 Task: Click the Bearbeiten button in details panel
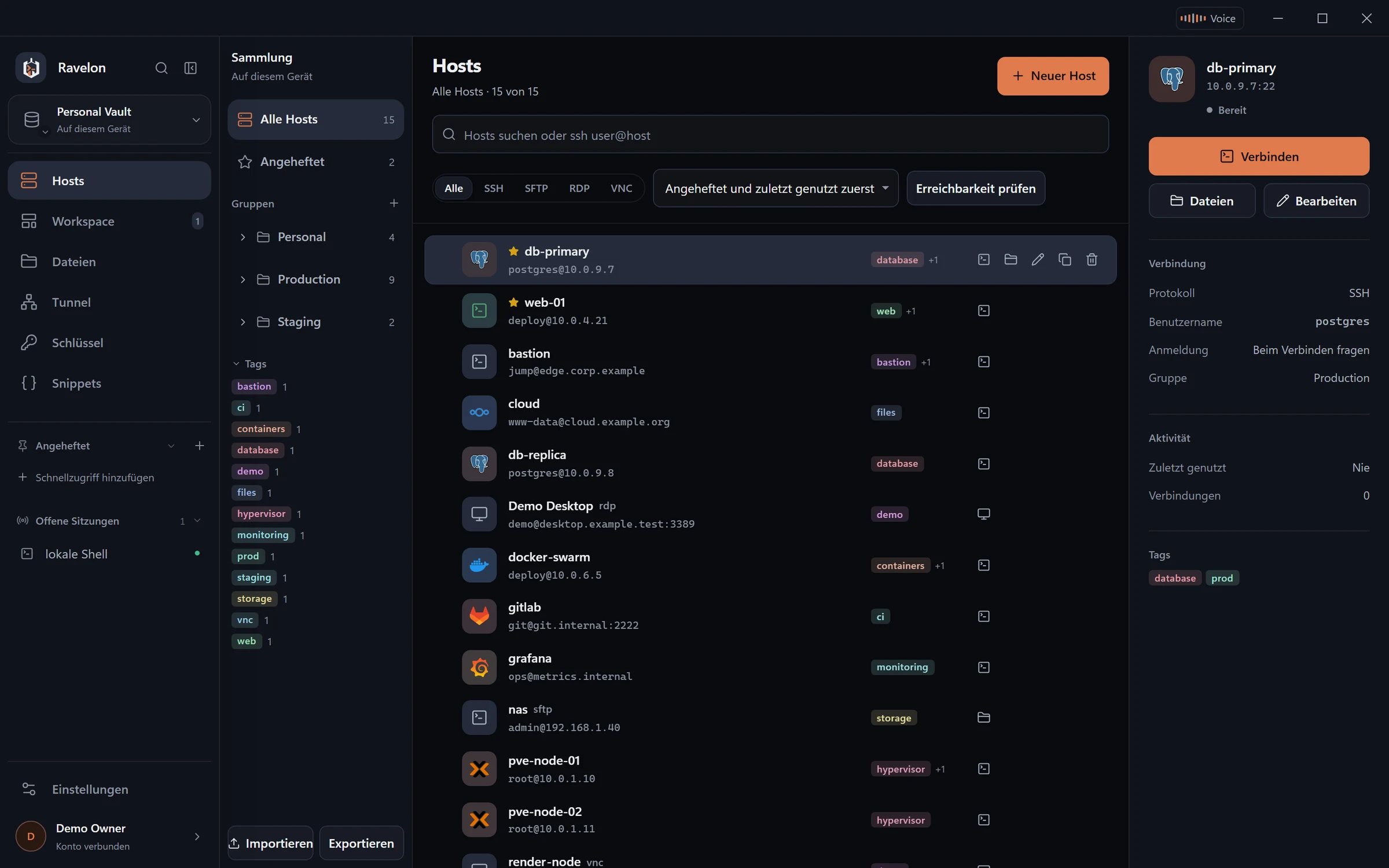pyautogui.click(x=1316, y=201)
